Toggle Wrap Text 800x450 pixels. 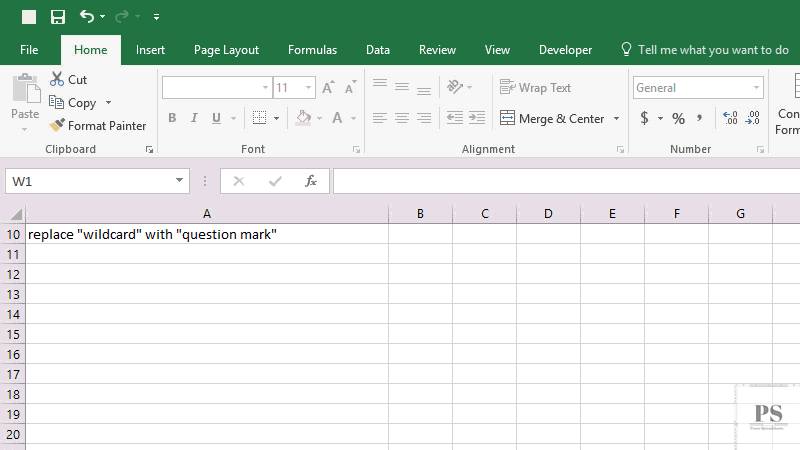click(x=535, y=88)
